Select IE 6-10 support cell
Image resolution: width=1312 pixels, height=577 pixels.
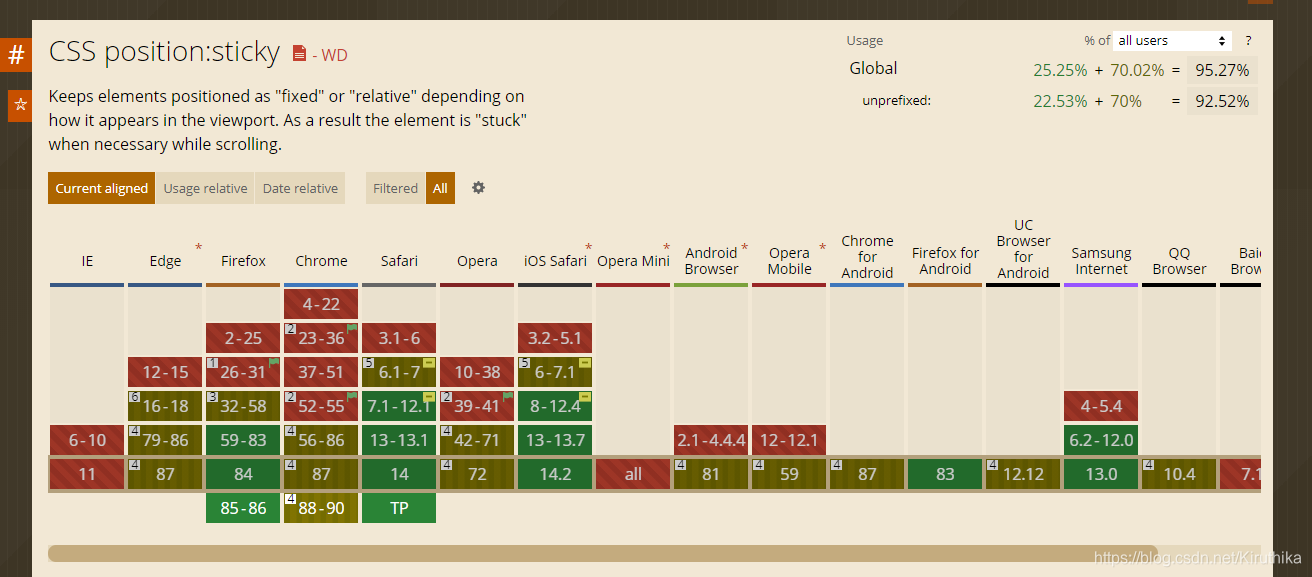click(x=87, y=440)
